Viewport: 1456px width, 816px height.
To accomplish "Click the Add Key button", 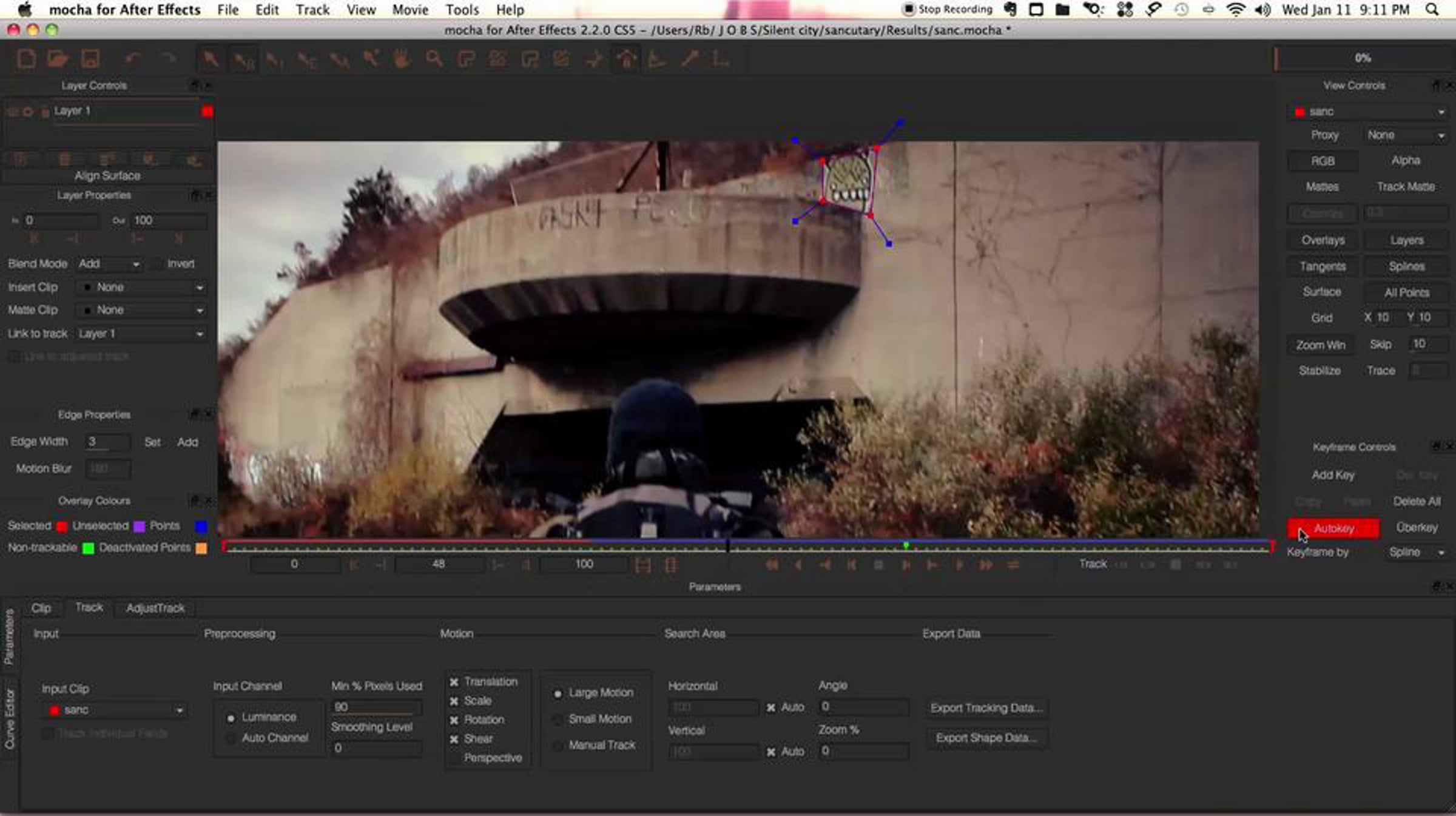I will tap(1333, 475).
